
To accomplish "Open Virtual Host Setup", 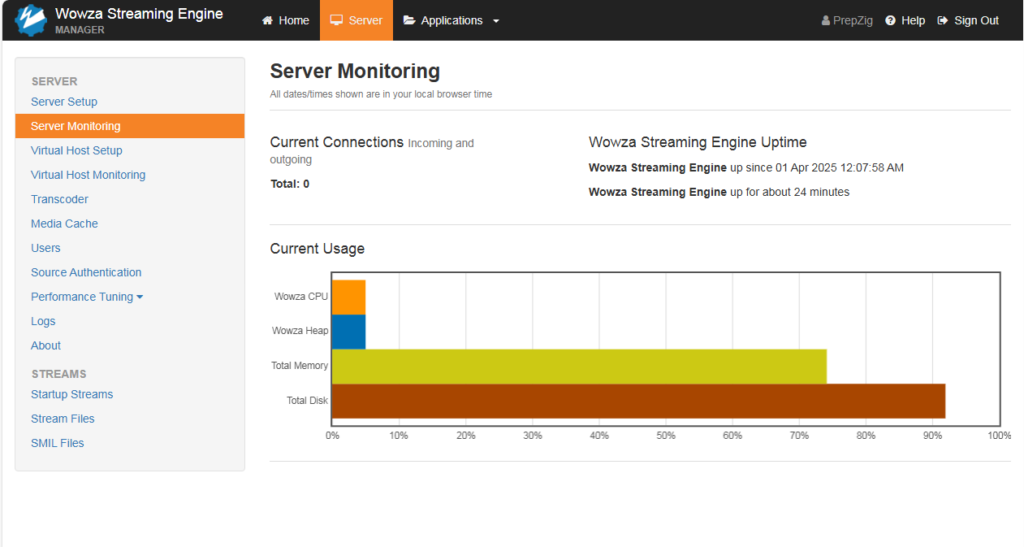I will [76, 151].
